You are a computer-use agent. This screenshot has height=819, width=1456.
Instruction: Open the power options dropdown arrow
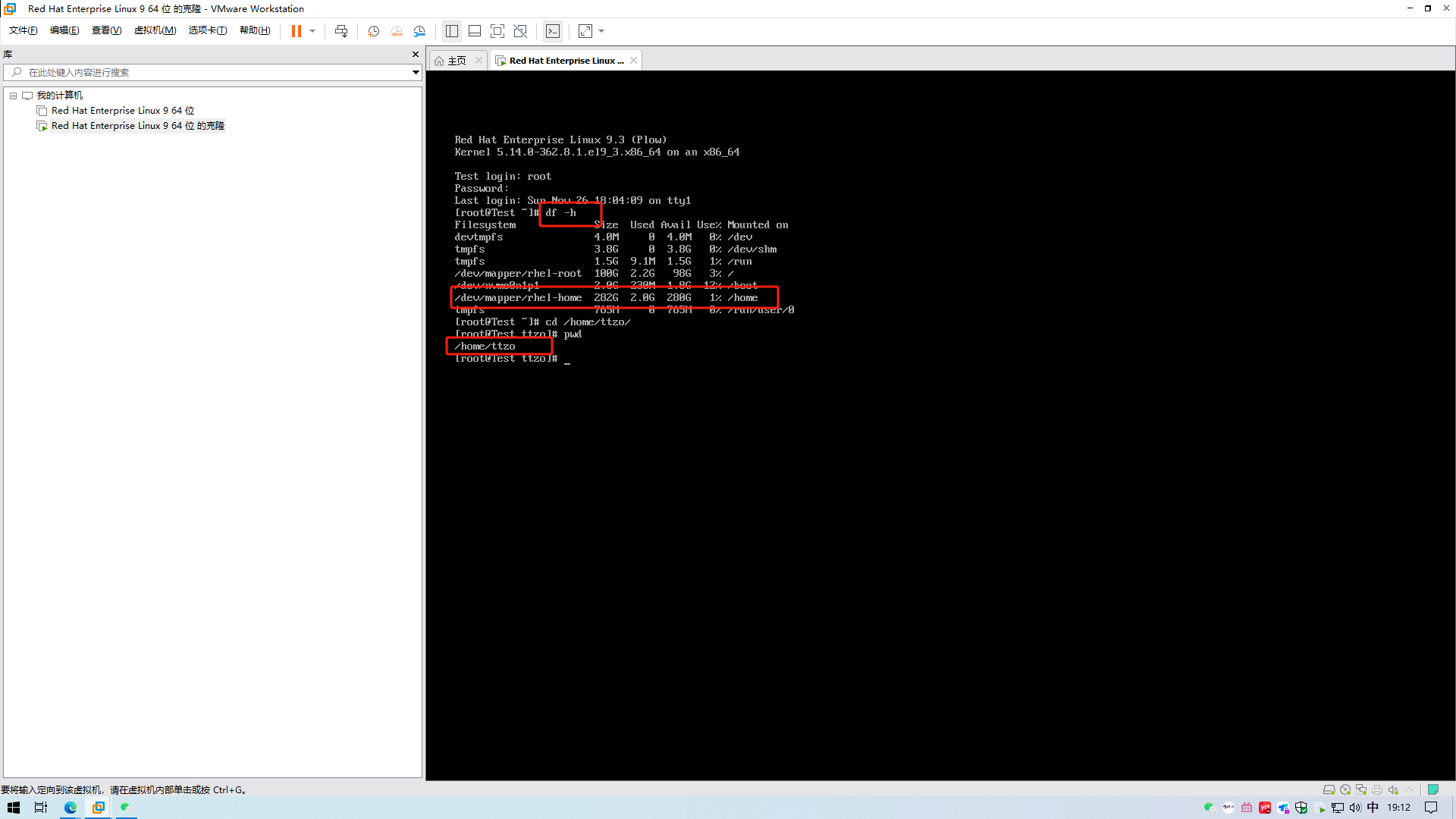[x=312, y=31]
